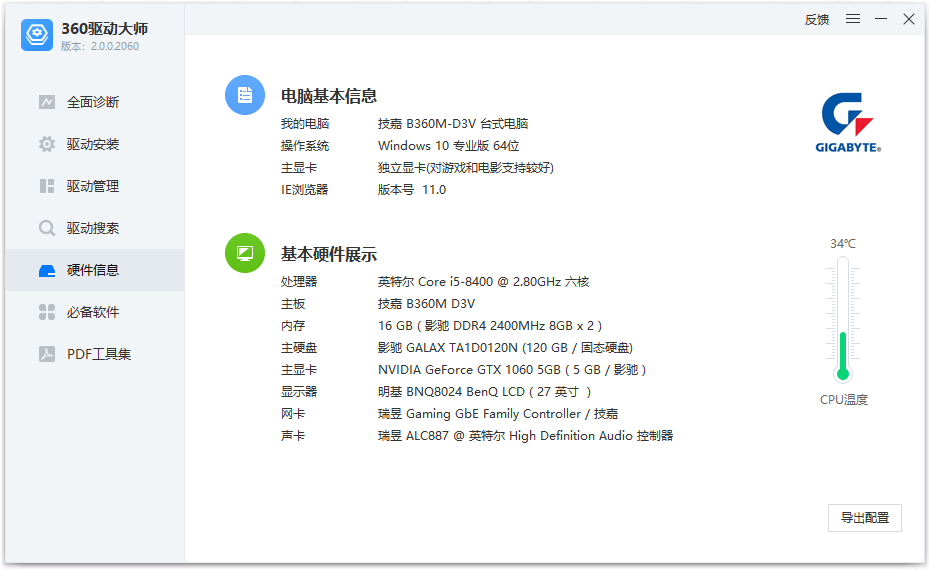The height and width of the screenshot is (570, 930).
Task: Open the hamburger main menu
Action: 853,19
